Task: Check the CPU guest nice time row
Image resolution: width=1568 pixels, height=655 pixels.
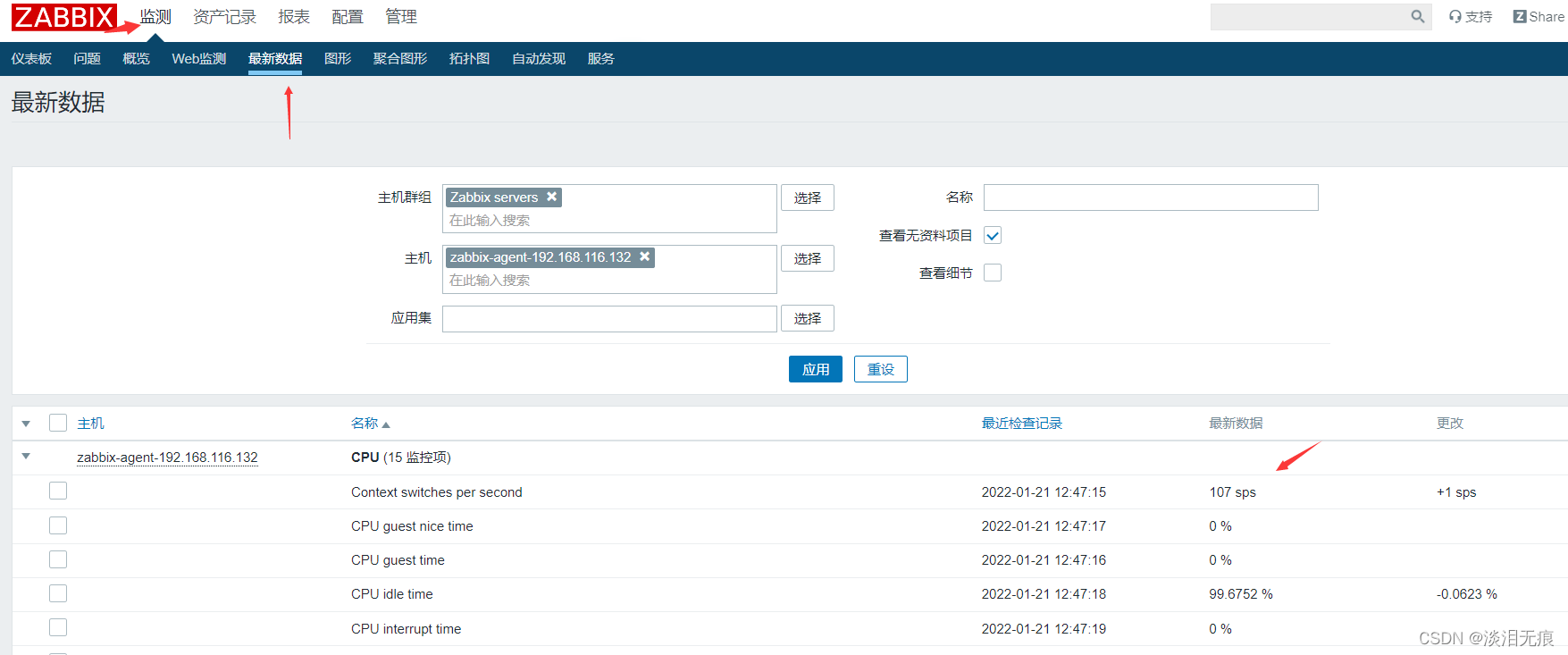Action: point(58,525)
